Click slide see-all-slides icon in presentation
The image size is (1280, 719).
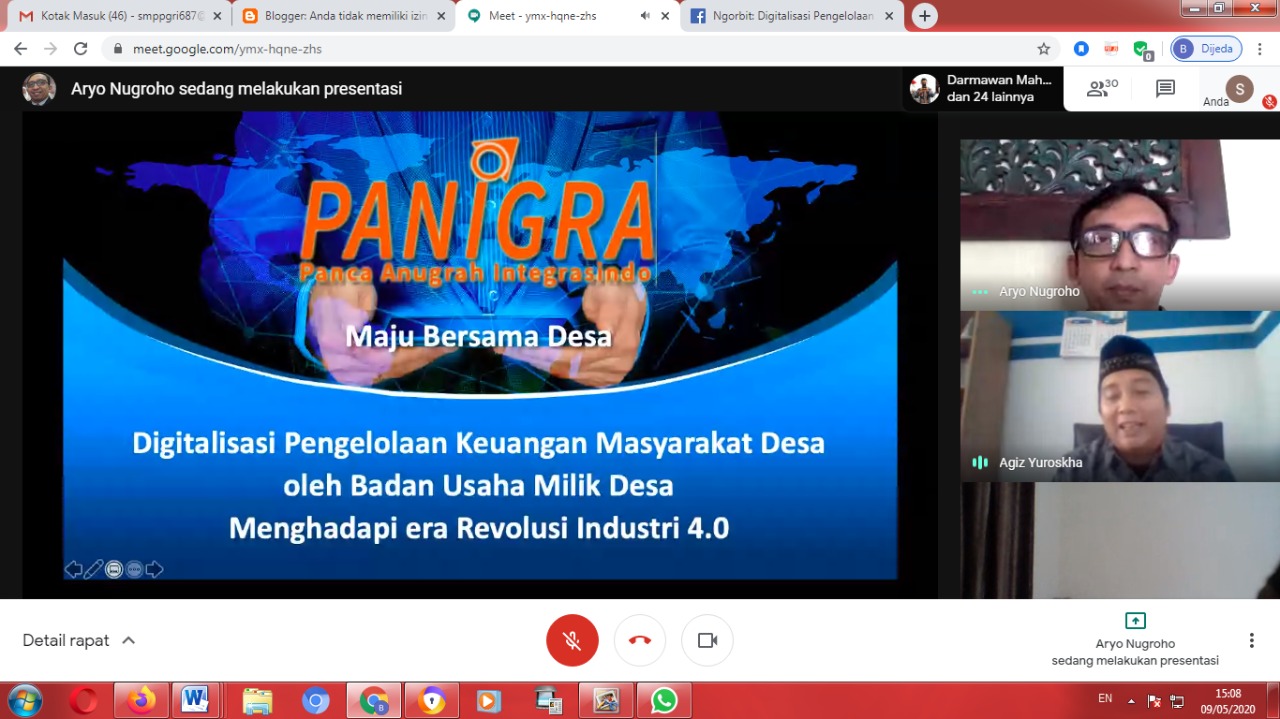(x=114, y=569)
